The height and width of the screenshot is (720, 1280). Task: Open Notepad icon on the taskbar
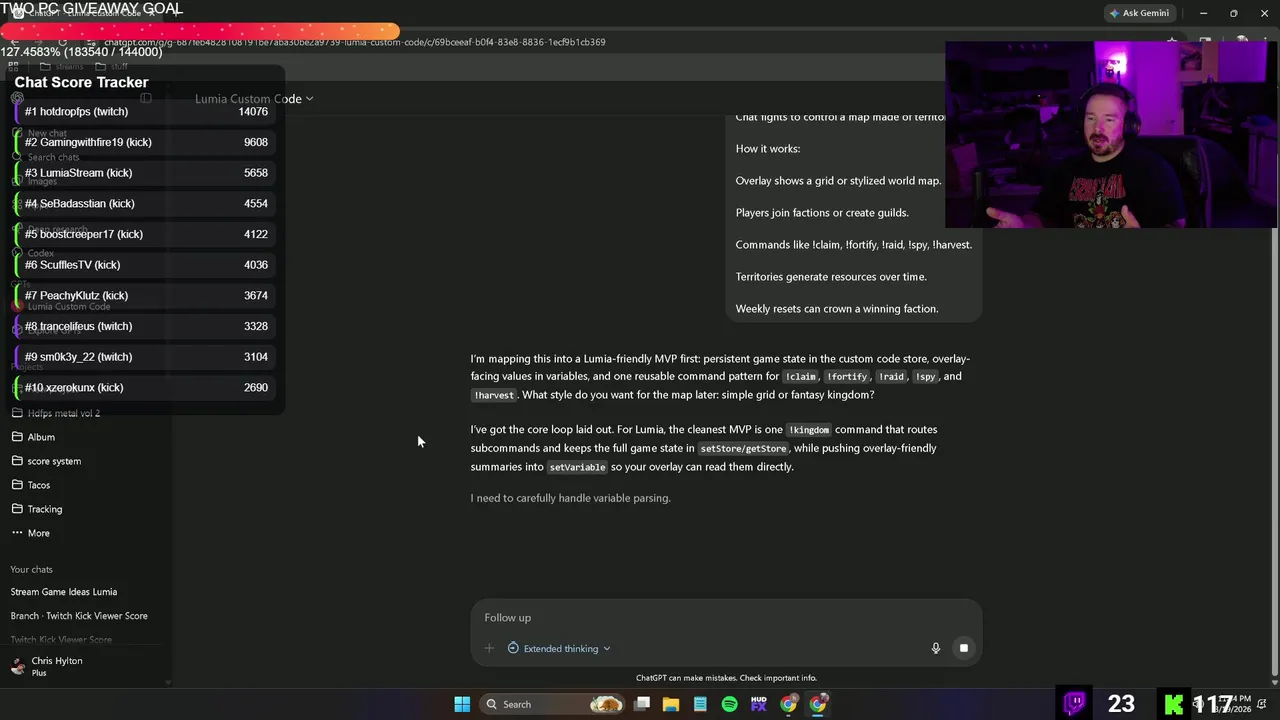[700, 704]
